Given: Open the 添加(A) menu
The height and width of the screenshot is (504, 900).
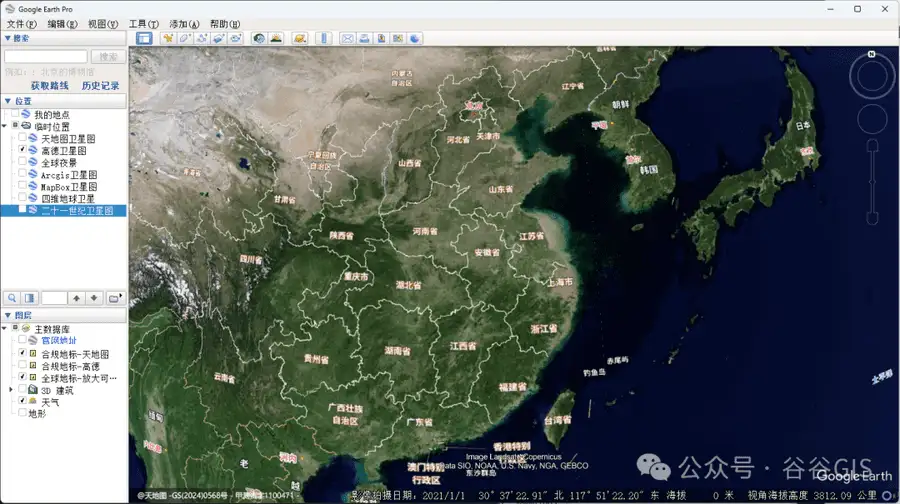Looking at the screenshot, I should tap(184, 24).
